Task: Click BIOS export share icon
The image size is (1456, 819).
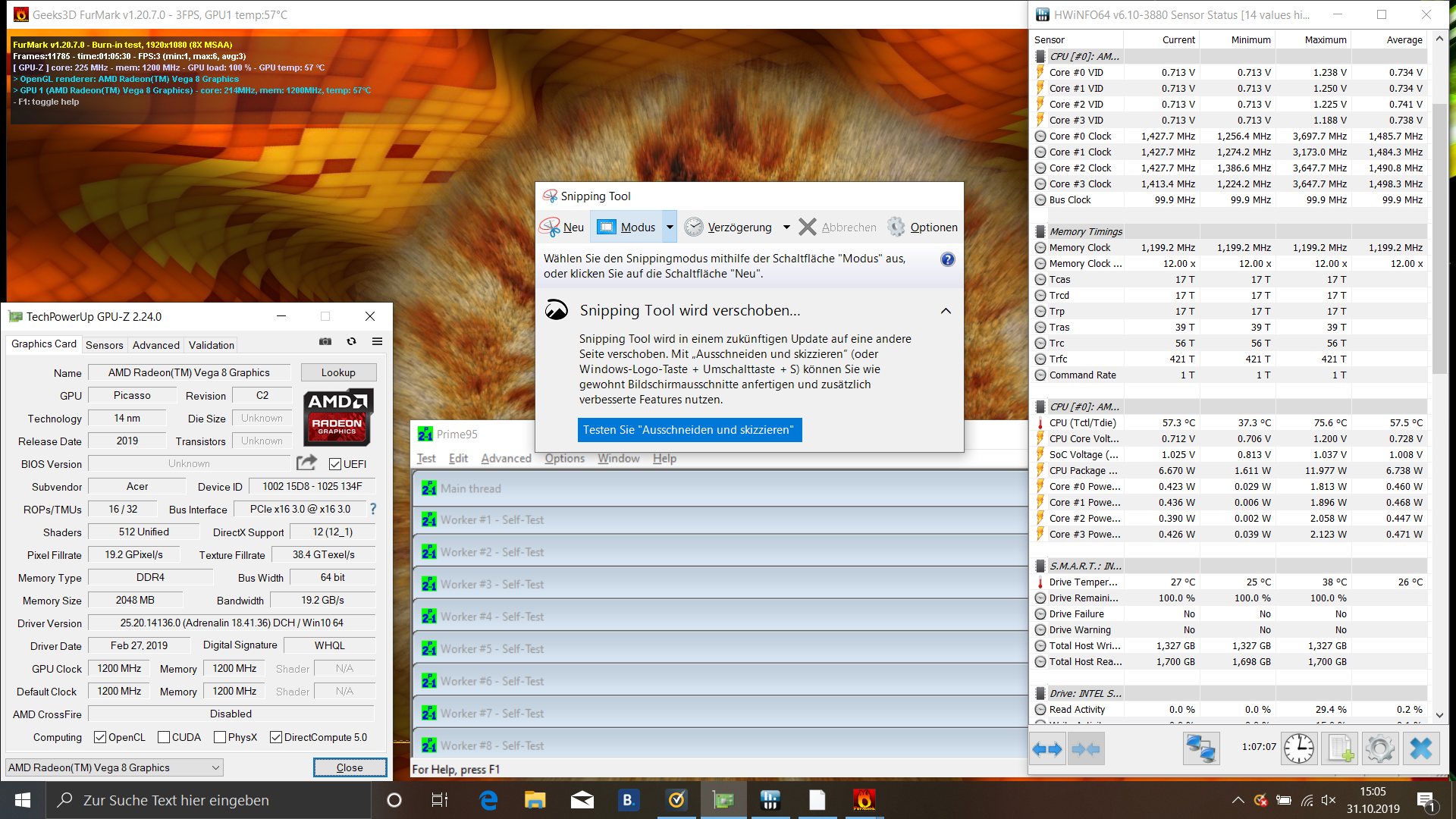Action: tap(306, 463)
